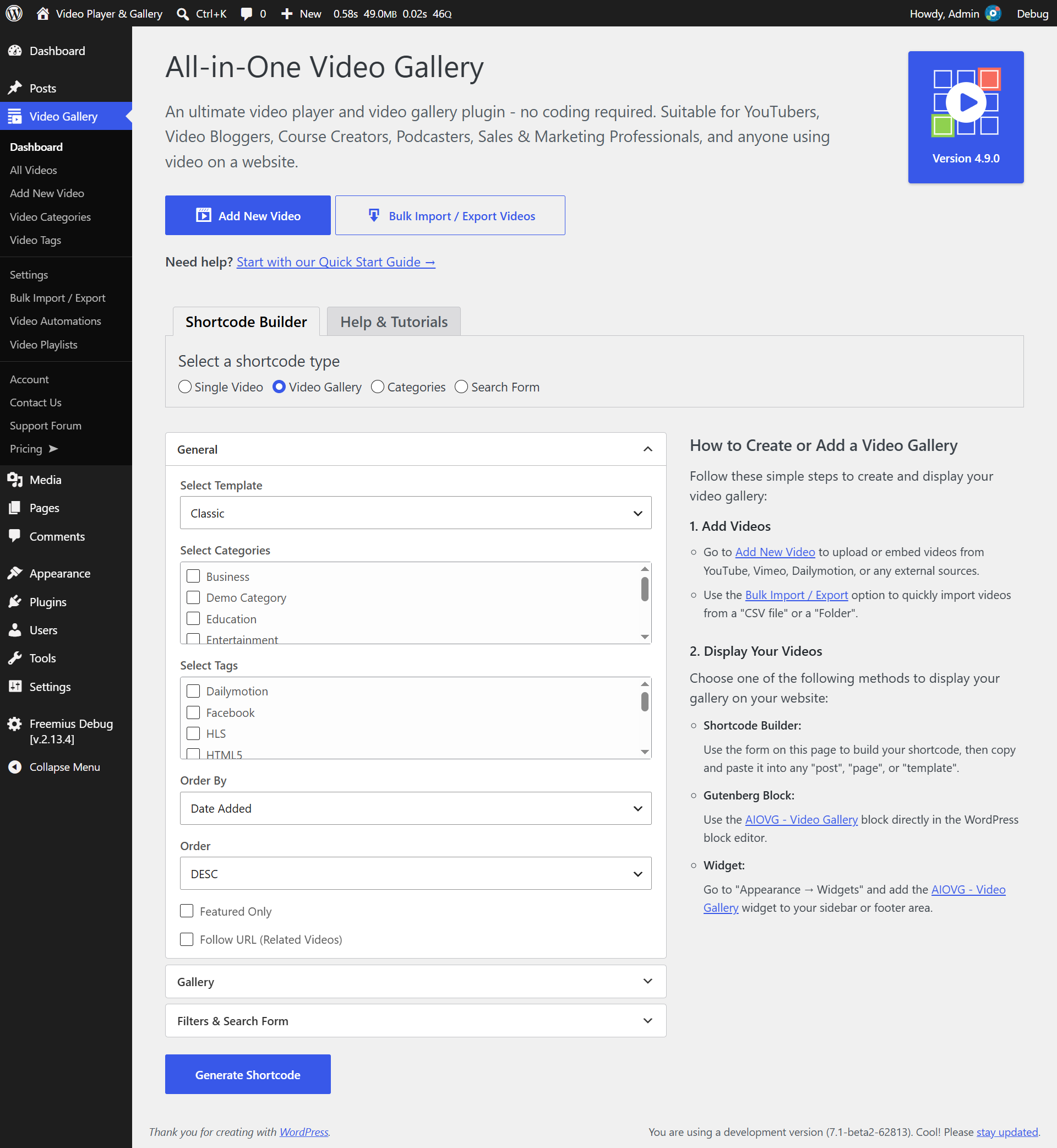The width and height of the screenshot is (1057, 1148).
Task: Open Support Forum submenu item
Action: point(46,426)
